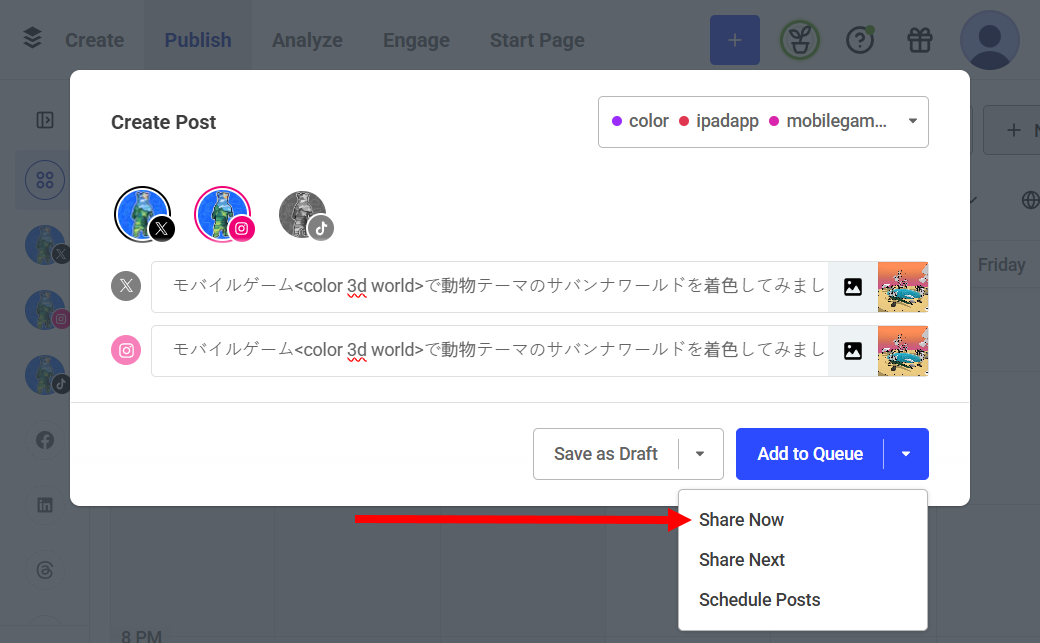Open the Instagram post attached thumbnail

tap(903, 350)
